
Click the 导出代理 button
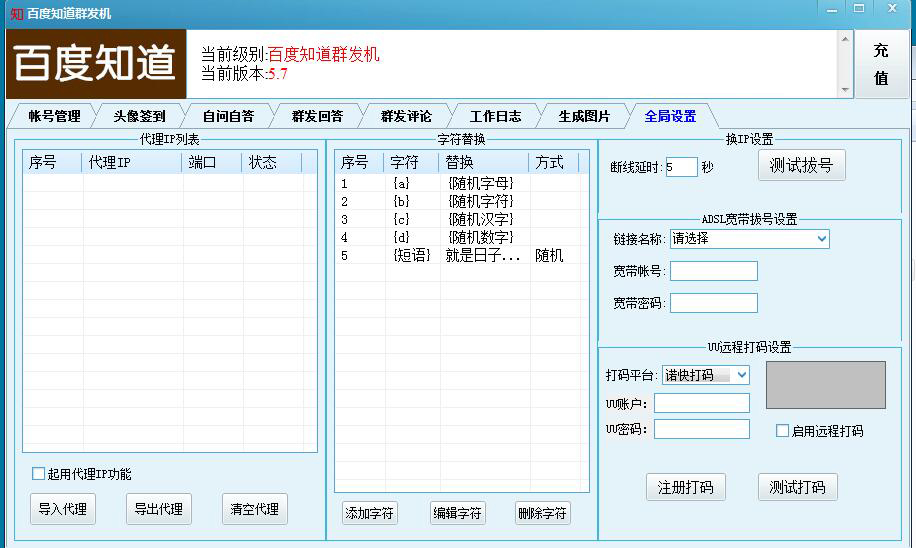point(158,509)
